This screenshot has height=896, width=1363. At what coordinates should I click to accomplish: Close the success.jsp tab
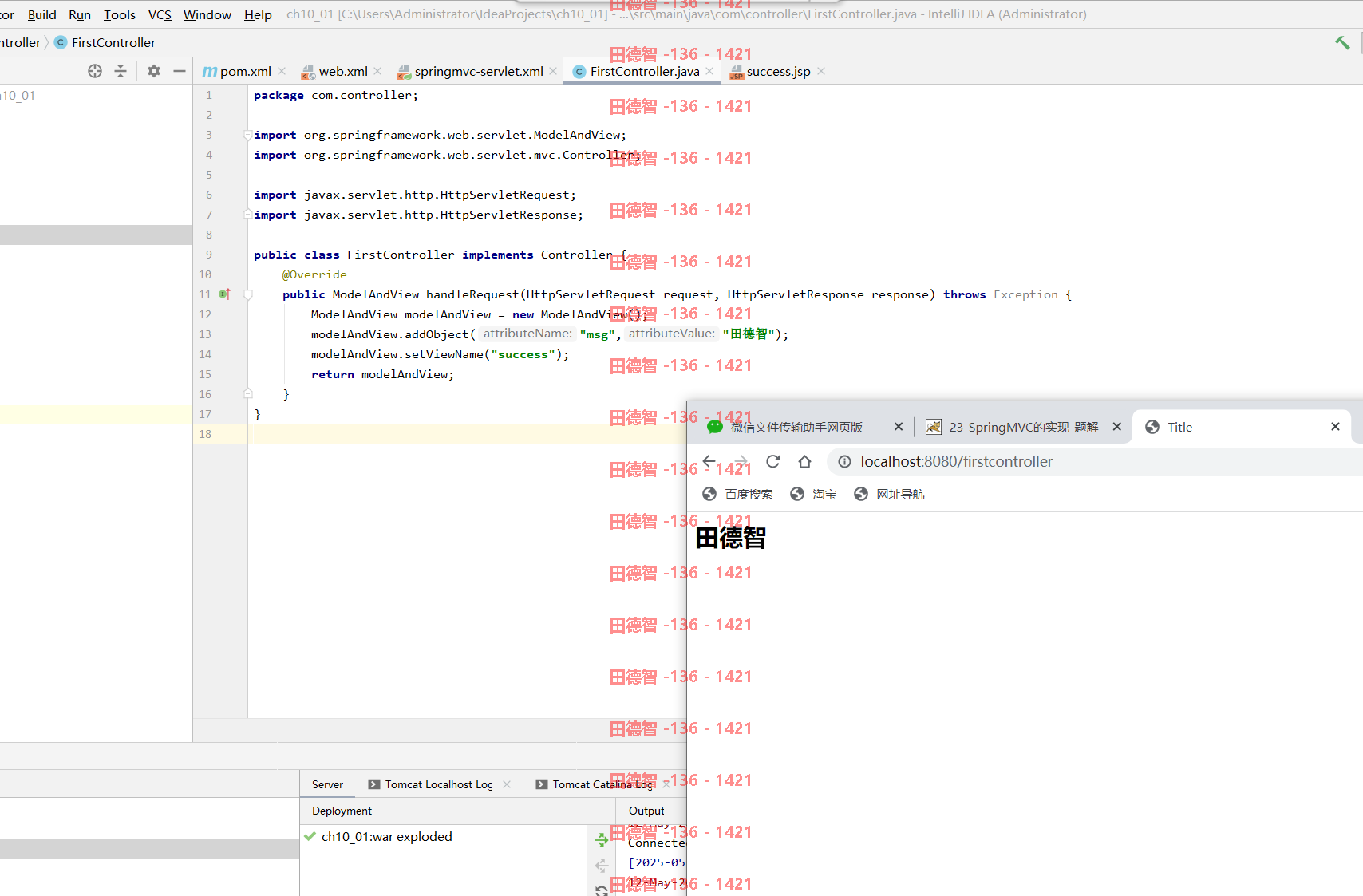click(821, 71)
